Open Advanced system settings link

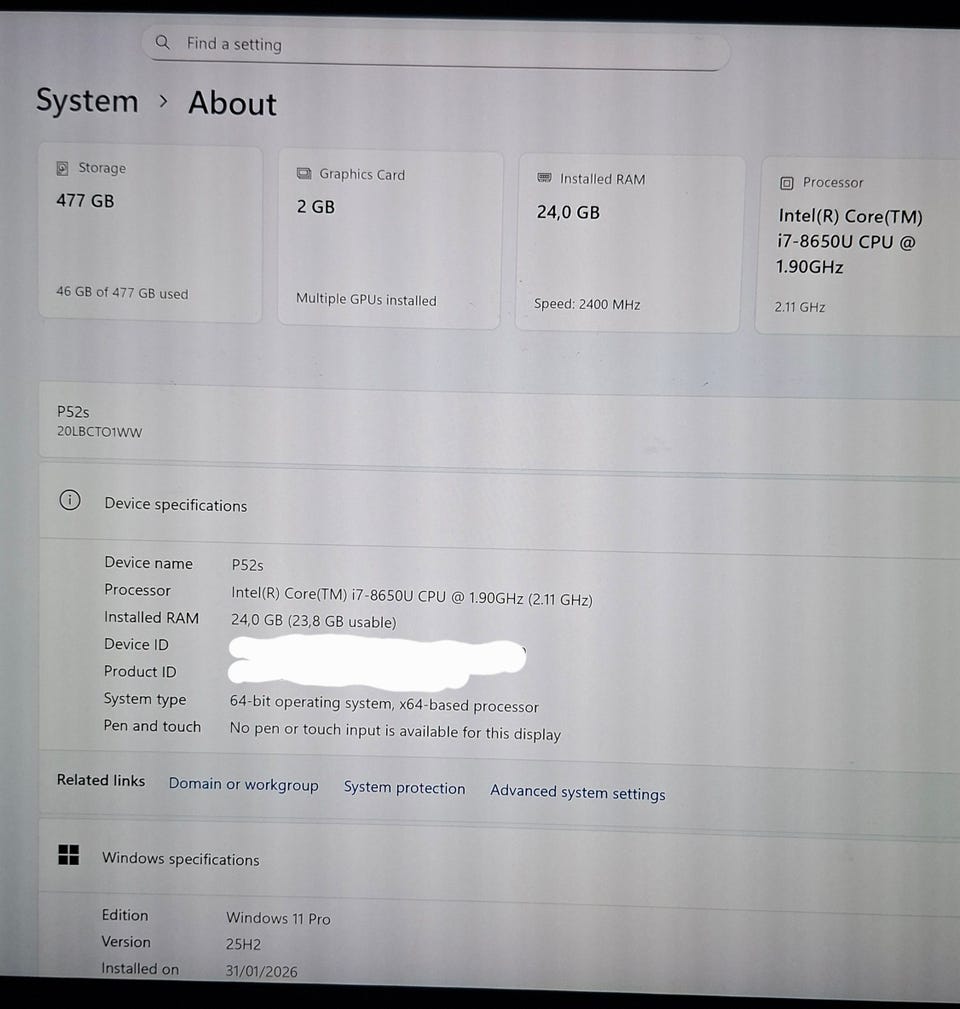[577, 792]
